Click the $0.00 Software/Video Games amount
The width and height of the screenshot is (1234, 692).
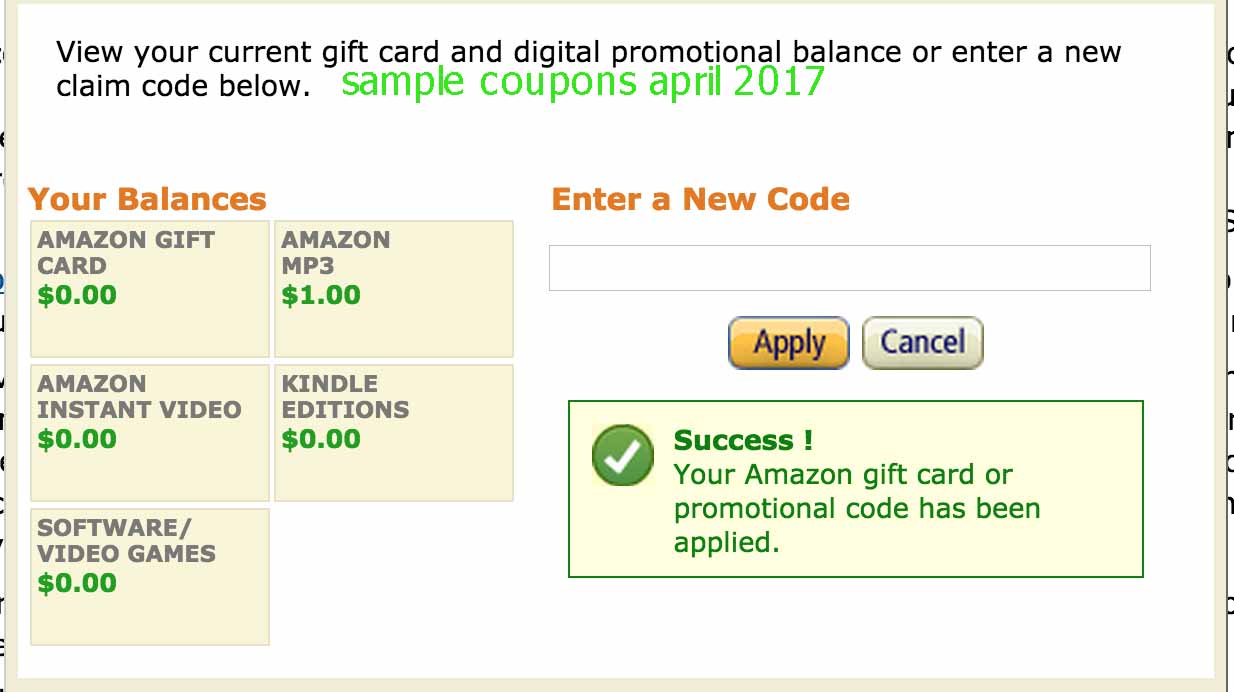coord(77,584)
